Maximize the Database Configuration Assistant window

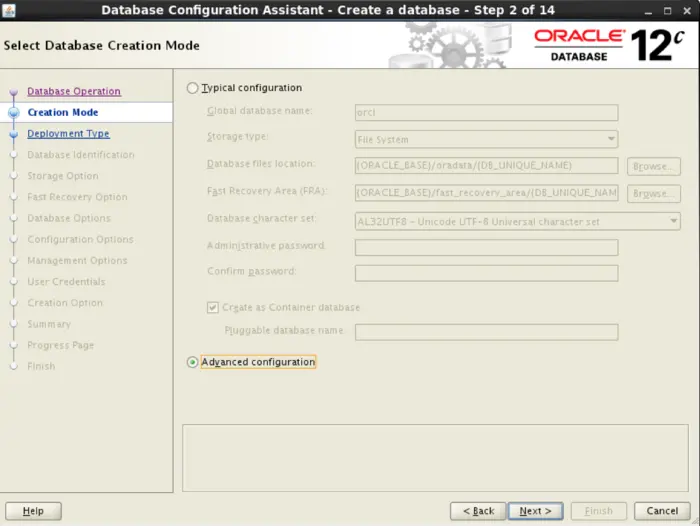[667, 11]
